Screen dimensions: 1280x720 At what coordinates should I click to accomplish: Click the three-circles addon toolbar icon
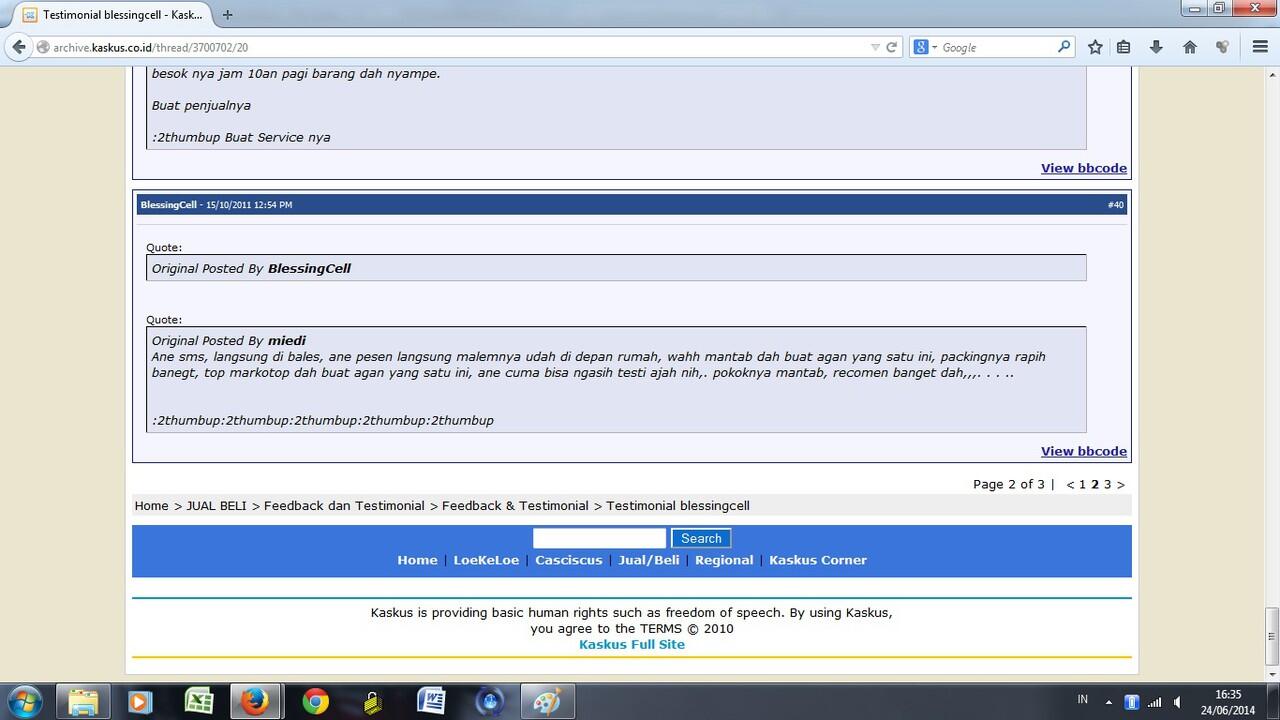tap(1222, 47)
